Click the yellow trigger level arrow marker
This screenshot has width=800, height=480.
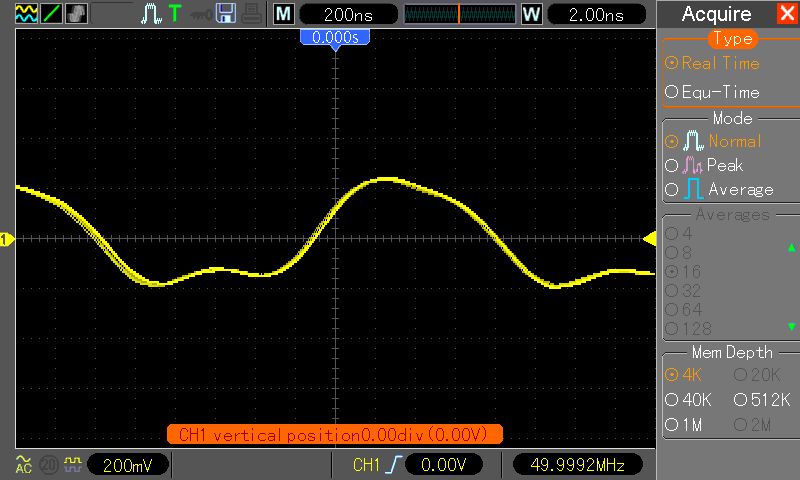649,238
